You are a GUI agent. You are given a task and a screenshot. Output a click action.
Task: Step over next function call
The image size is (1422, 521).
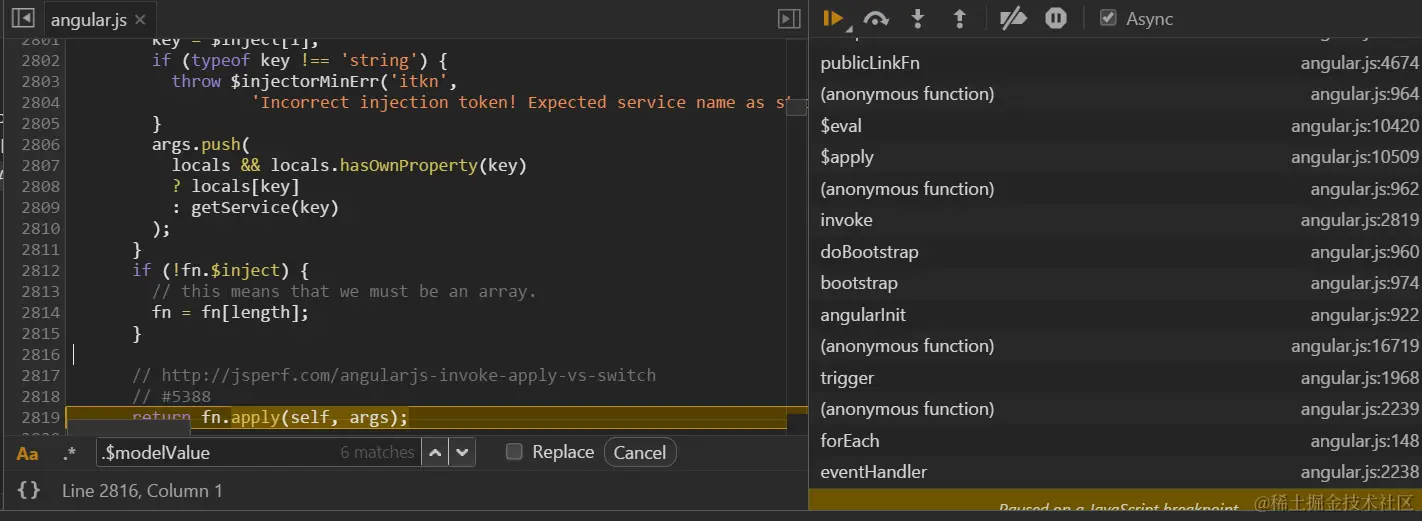pyautogui.click(x=876, y=18)
